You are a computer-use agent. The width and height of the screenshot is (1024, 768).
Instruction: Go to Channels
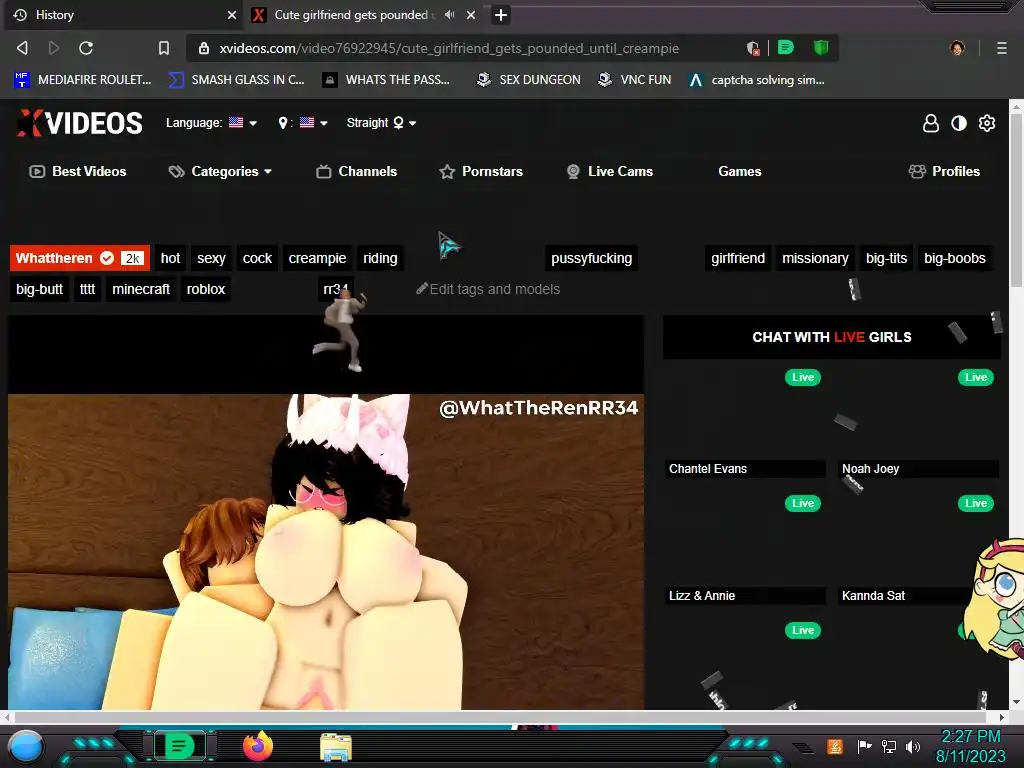click(x=357, y=171)
